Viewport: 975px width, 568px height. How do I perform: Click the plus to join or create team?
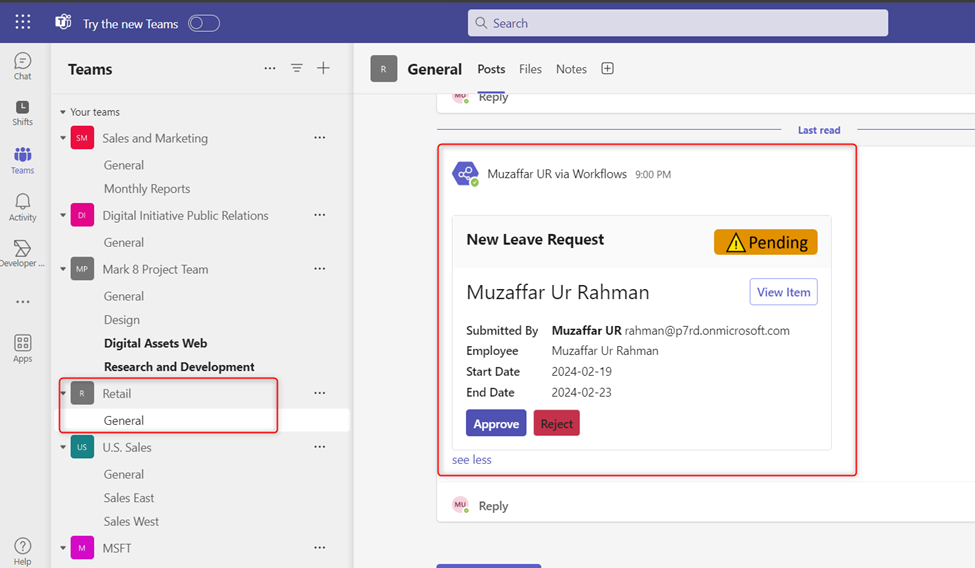pos(323,68)
